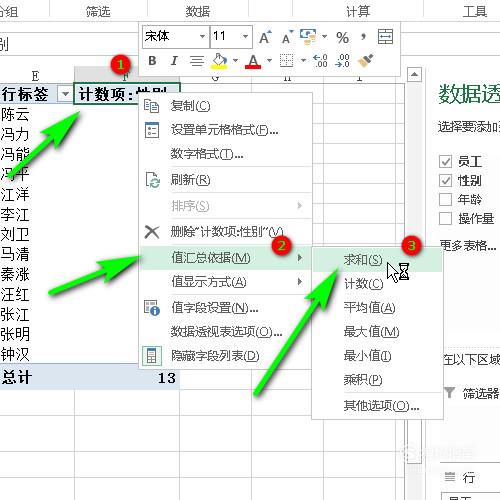This screenshot has width=500, height=500.
Task: Select the 江洋 row label cell
Action: [x=37, y=194]
